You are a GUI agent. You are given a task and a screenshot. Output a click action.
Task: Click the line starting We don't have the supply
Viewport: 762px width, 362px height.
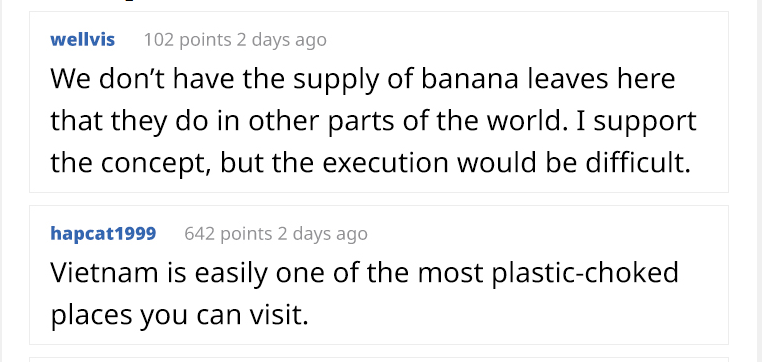[x=363, y=79]
